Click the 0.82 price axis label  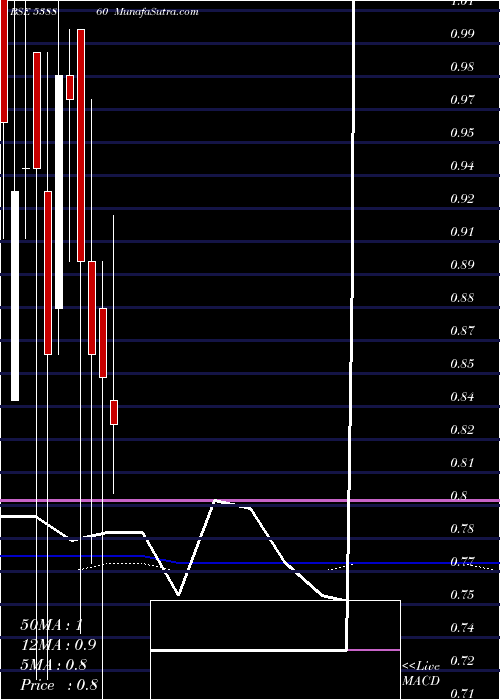tap(462, 430)
